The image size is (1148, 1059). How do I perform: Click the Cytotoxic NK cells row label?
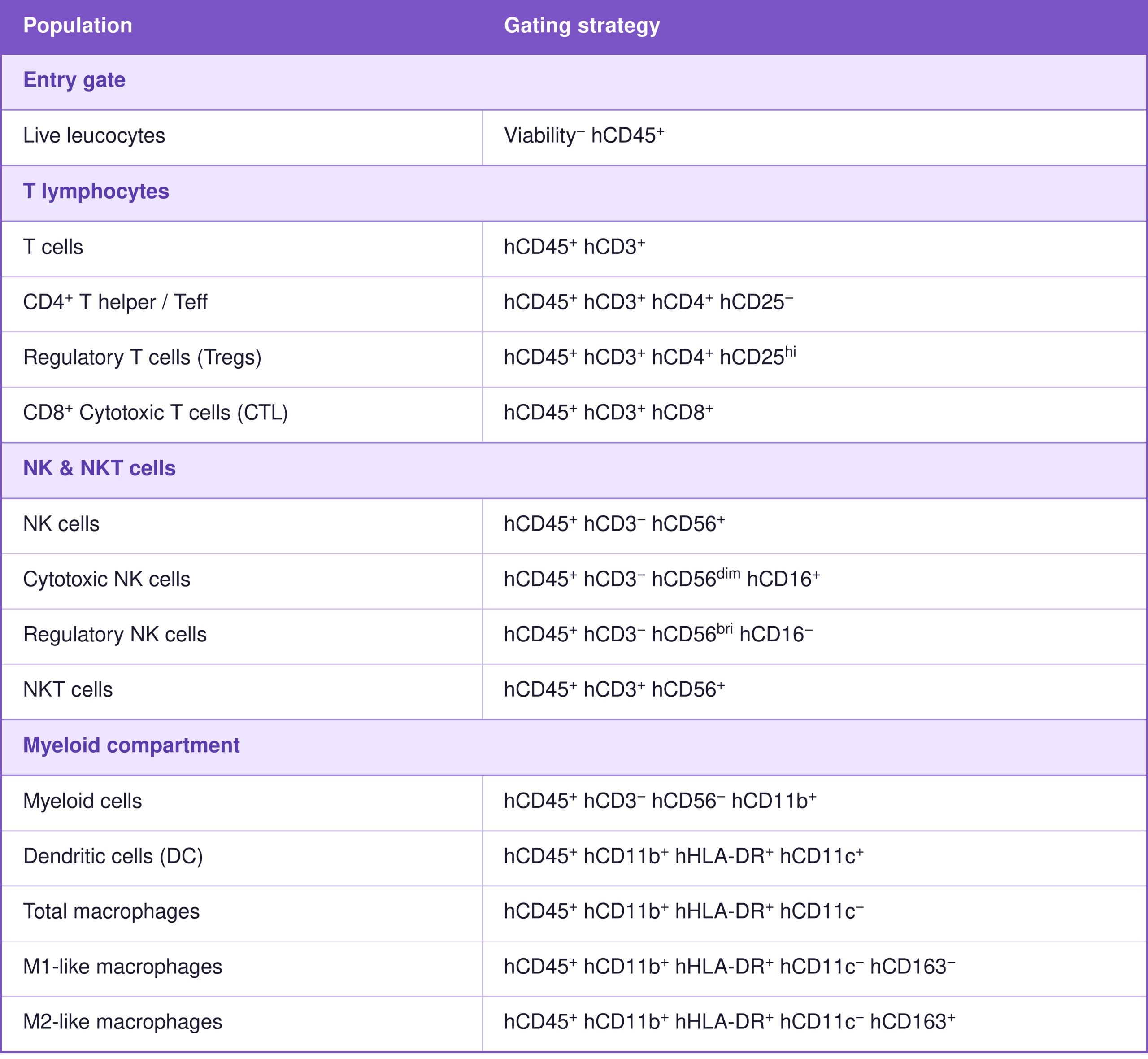[x=107, y=579]
